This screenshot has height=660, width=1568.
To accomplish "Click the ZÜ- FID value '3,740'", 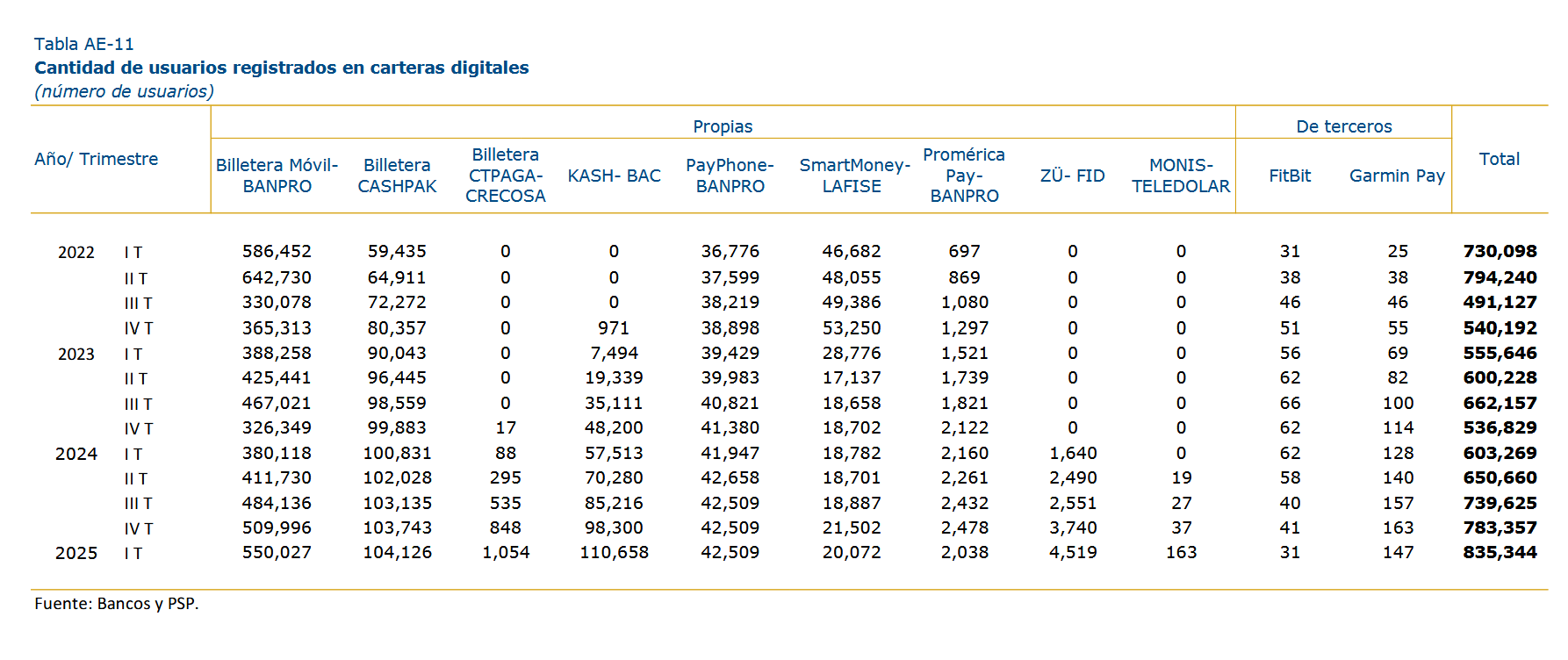I will pyautogui.click(x=1073, y=528).
